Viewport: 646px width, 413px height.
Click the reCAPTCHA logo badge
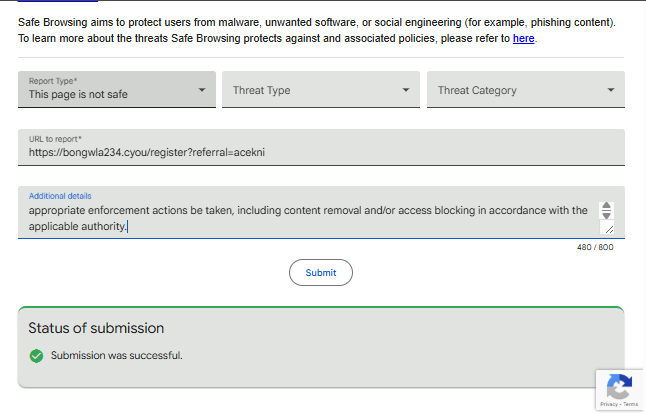[619, 387]
